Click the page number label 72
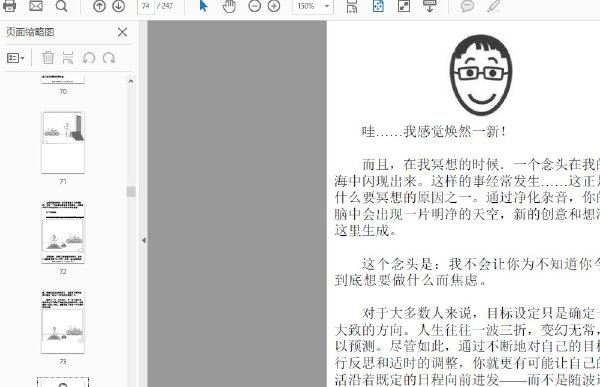Screen dimensions: 600x387 63,271
